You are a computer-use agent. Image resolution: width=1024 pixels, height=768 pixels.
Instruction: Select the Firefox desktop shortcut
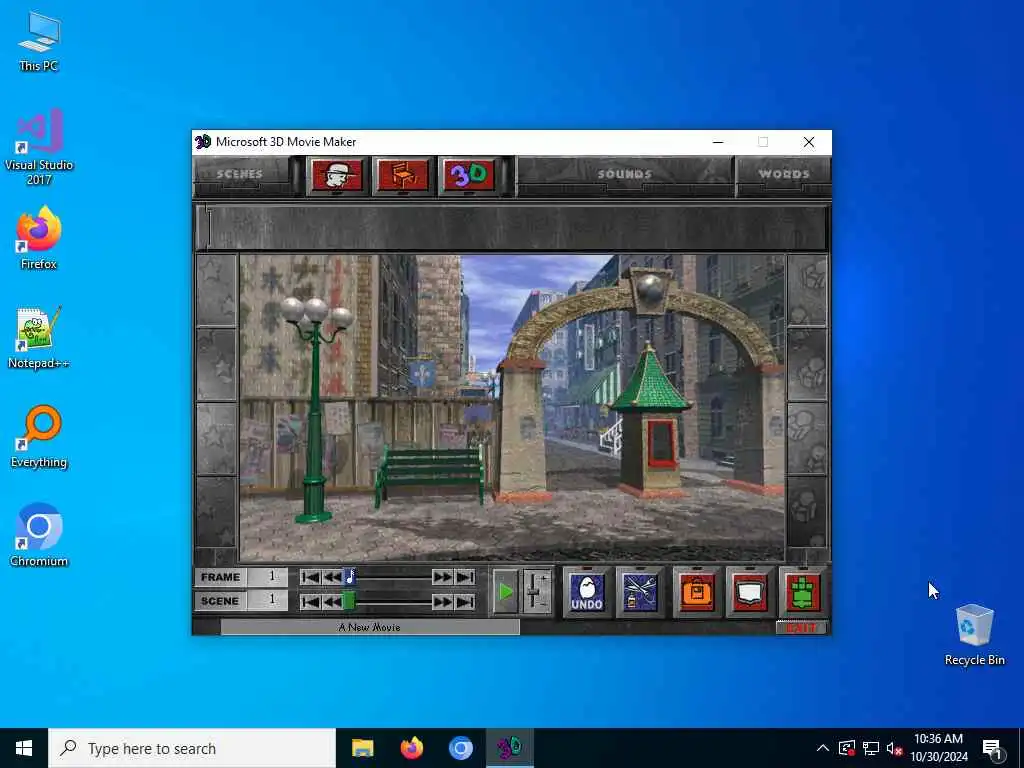39,238
